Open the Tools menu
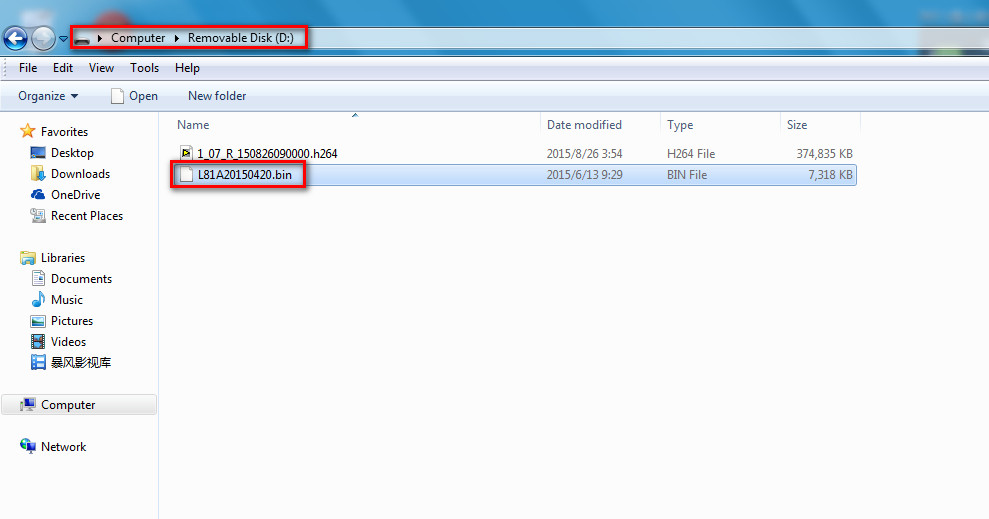 [144, 68]
